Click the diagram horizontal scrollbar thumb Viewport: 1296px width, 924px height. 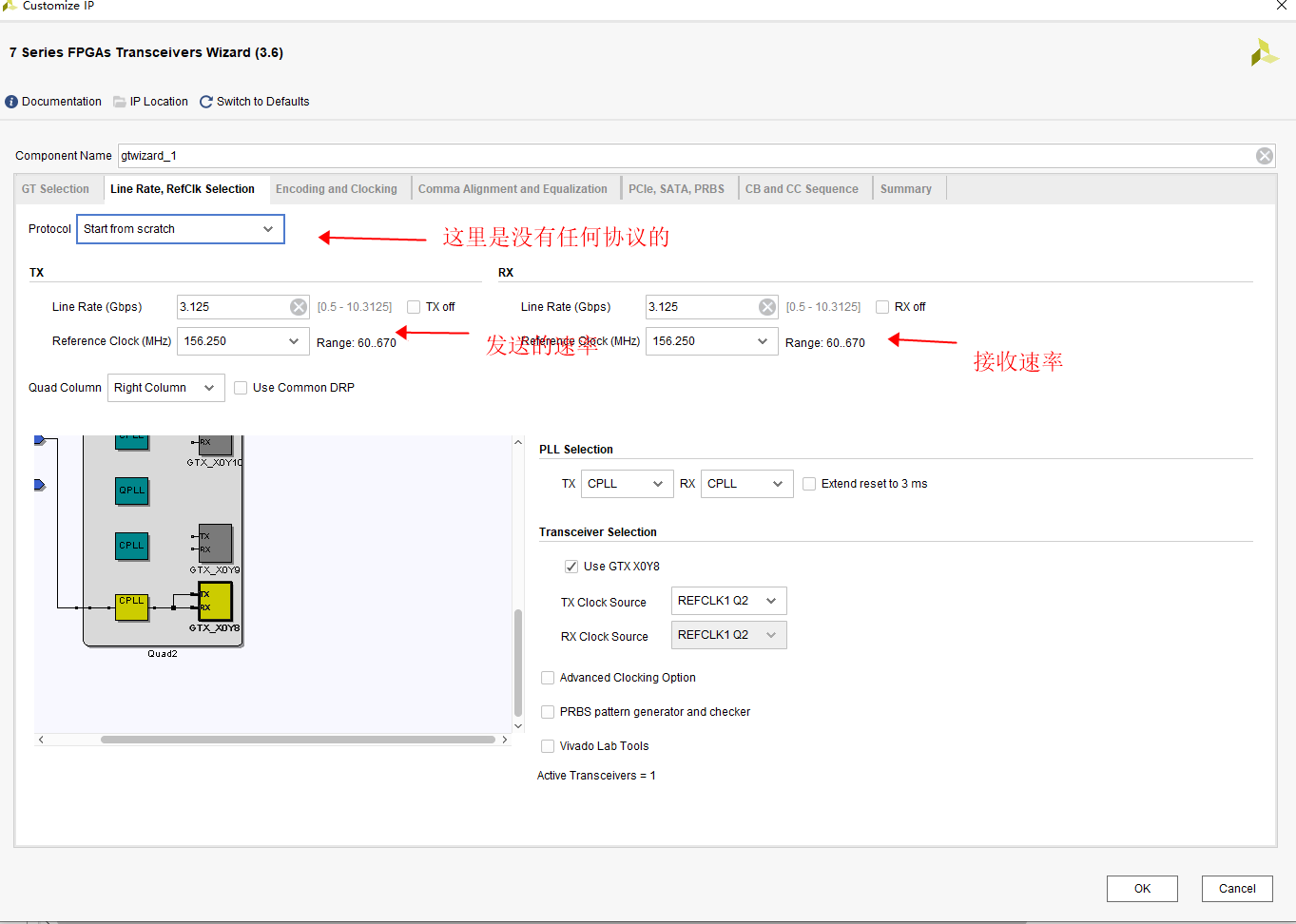tap(298, 740)
